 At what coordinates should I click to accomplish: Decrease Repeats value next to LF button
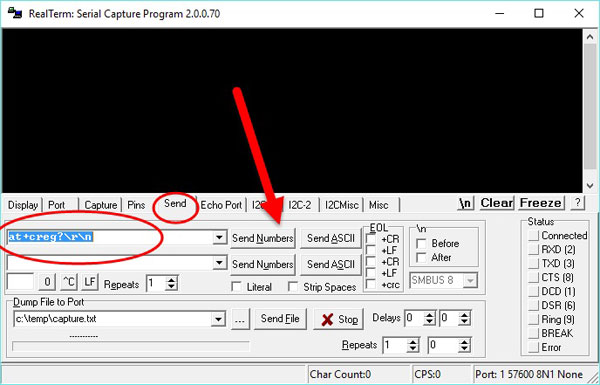[171, 287]
